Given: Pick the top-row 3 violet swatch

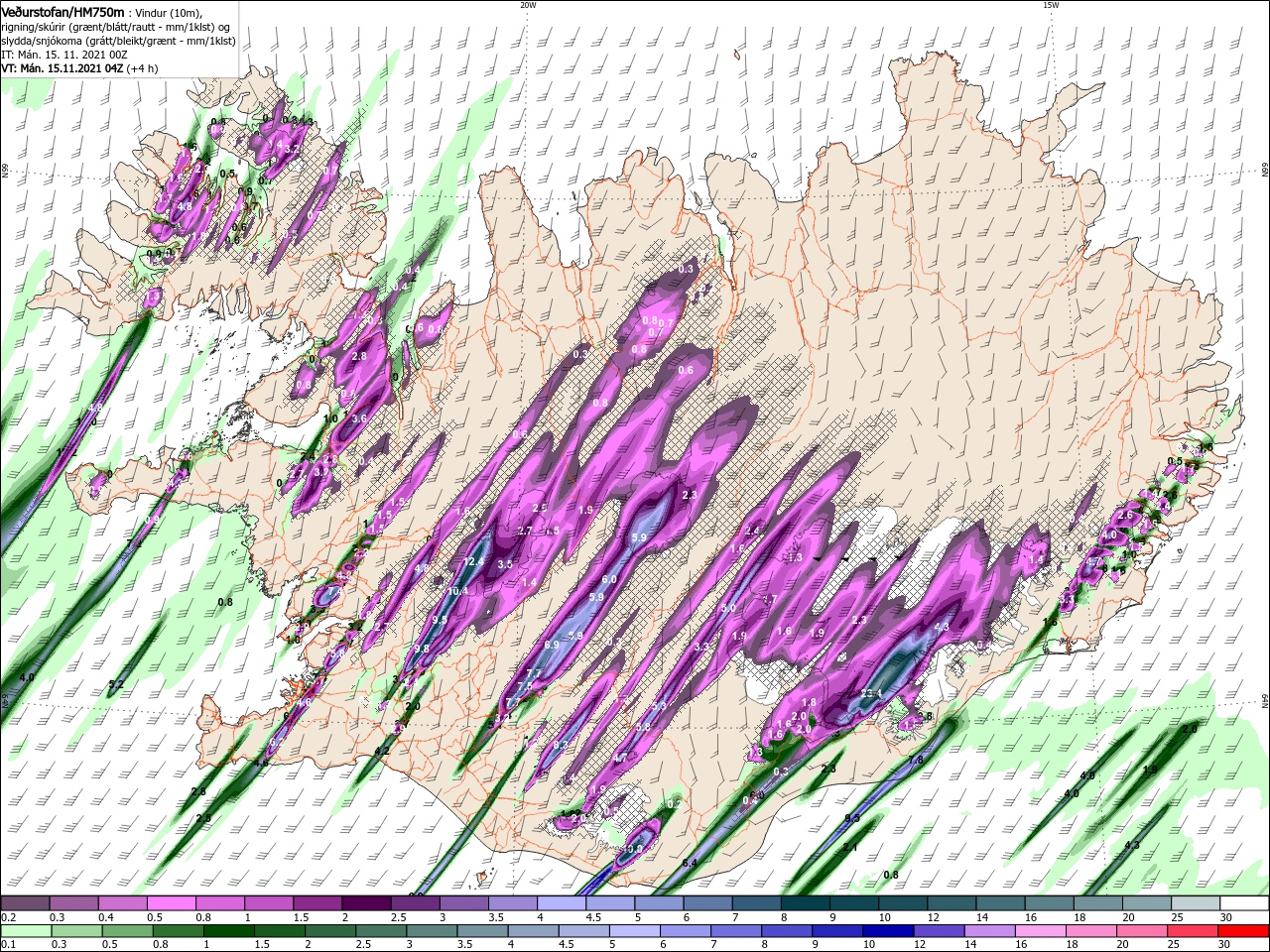Looking at the screenshot, I should (x=463, y=903).
